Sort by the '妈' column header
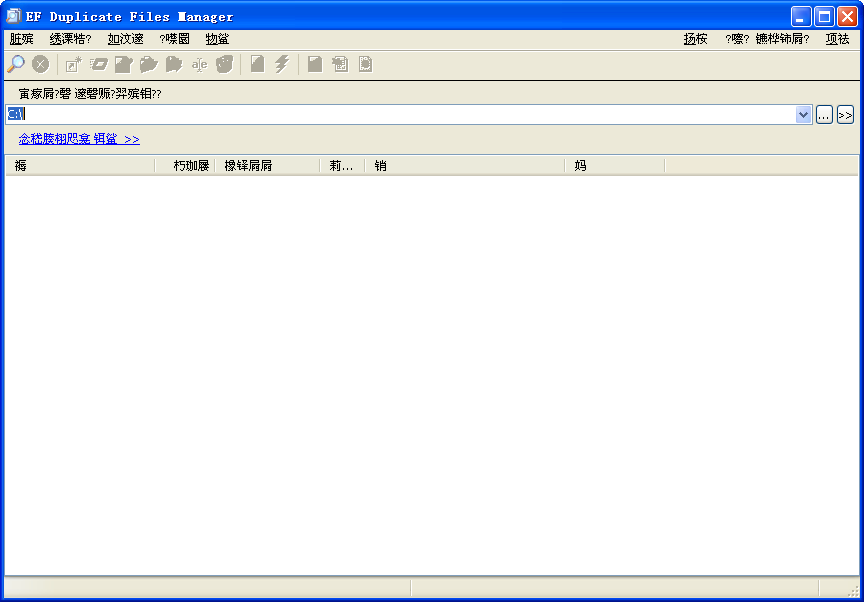 click(x=613, y=166)
